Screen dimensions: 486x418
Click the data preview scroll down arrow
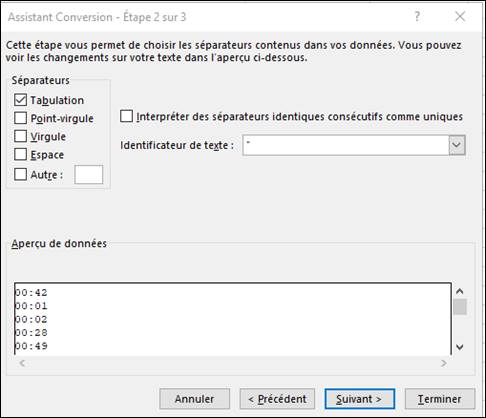(460, 347)
